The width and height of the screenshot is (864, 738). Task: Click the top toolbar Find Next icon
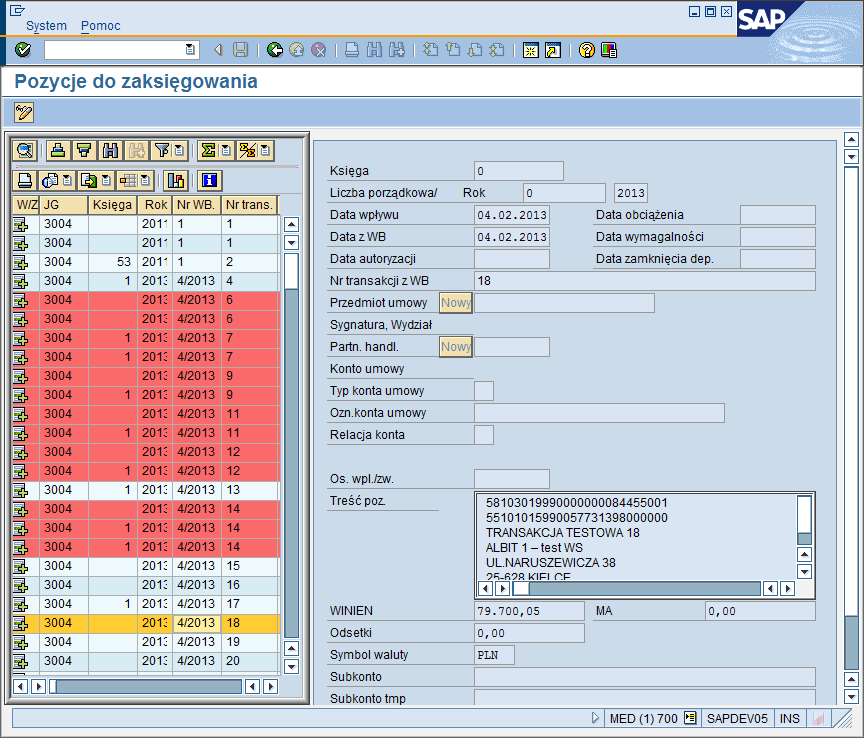click(x=397, y=50)
